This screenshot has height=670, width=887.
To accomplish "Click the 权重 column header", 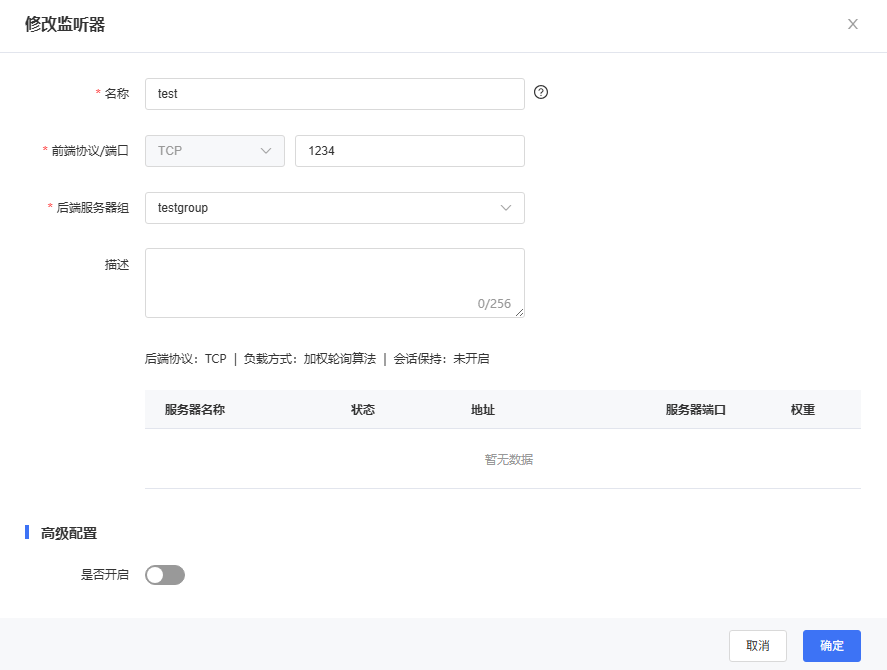I will click(x=803, y=410).
